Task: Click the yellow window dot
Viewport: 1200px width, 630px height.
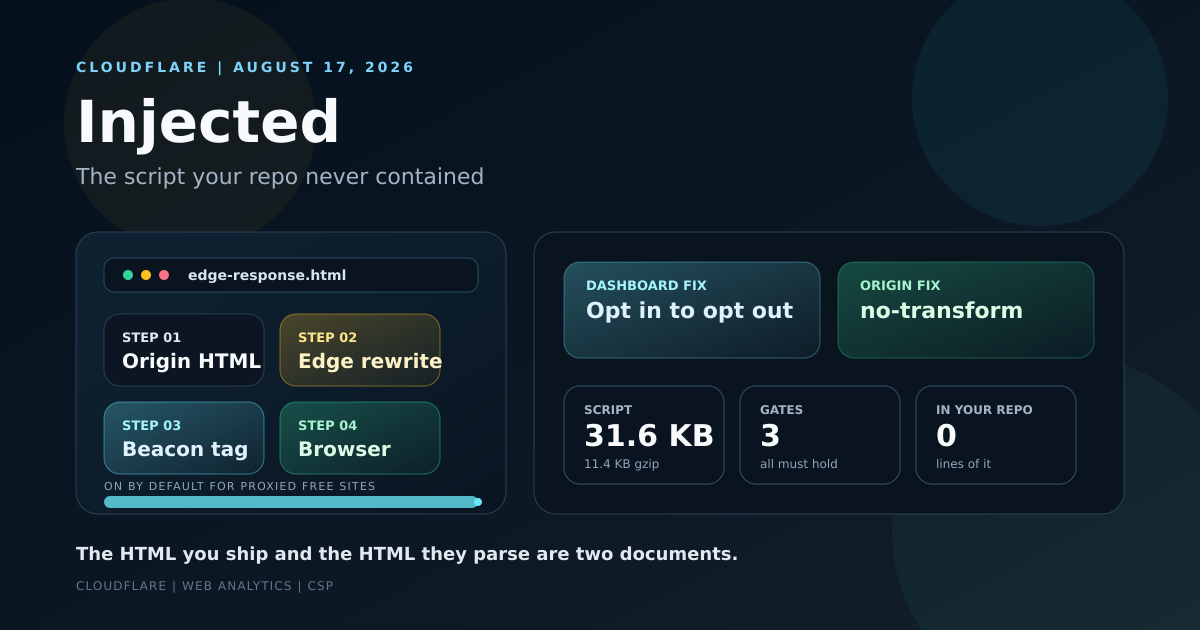Action: pyautogui.click(x=146, y=275)
